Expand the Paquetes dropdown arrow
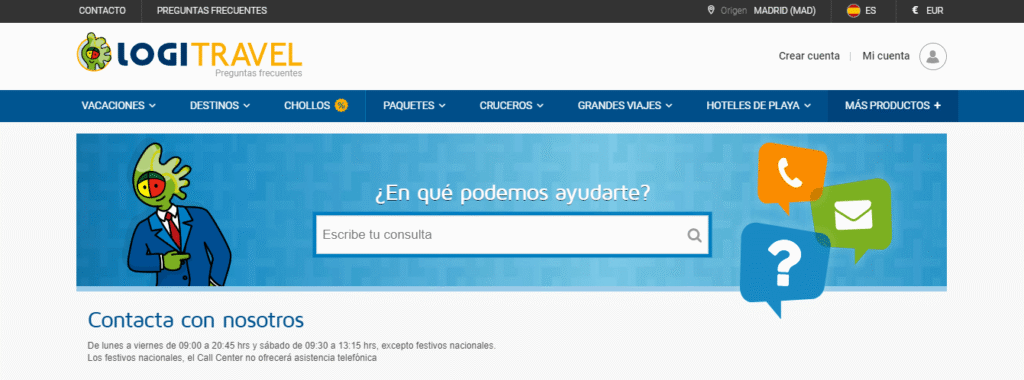This screenshot has width=1024, height=380. point(441,106)
